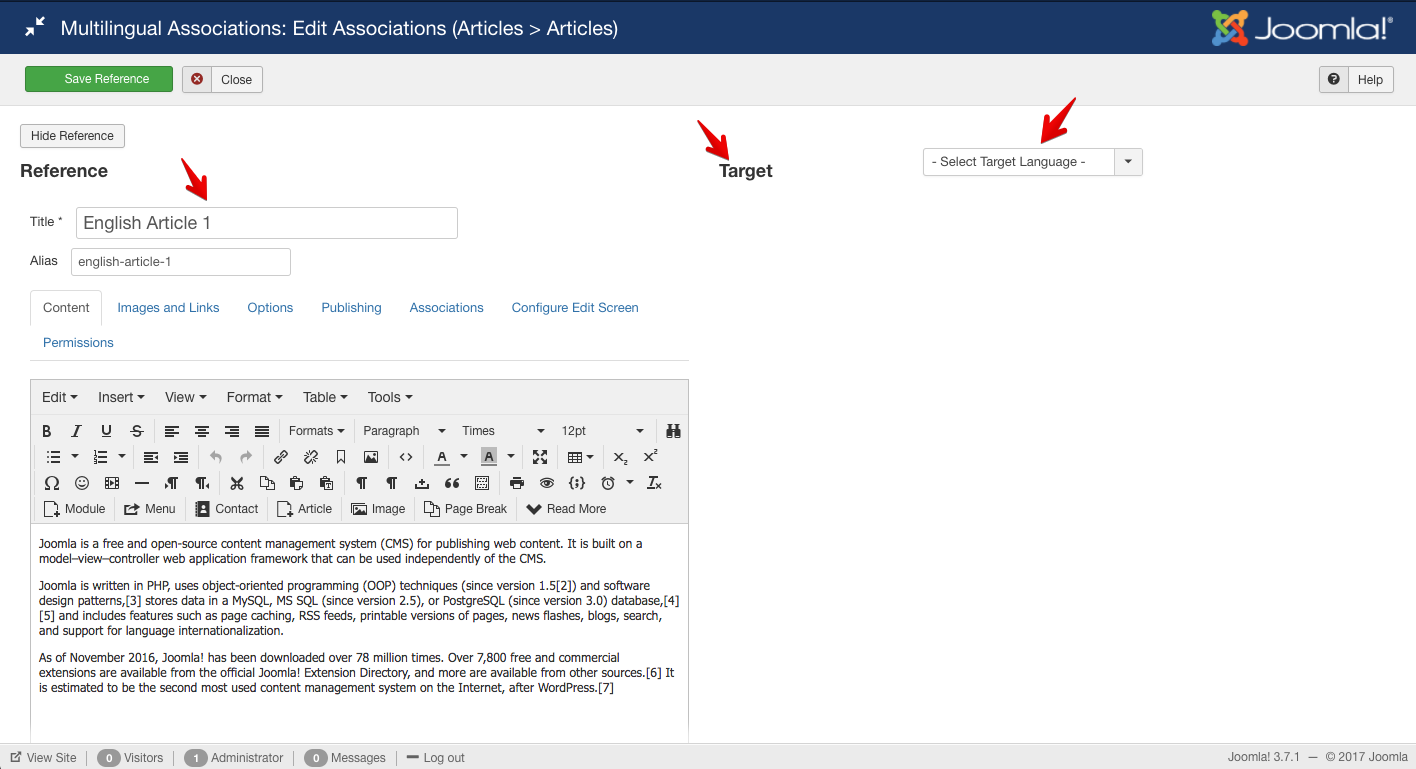
Task: Switch to the Publishing tab
Action: (351, 308)
